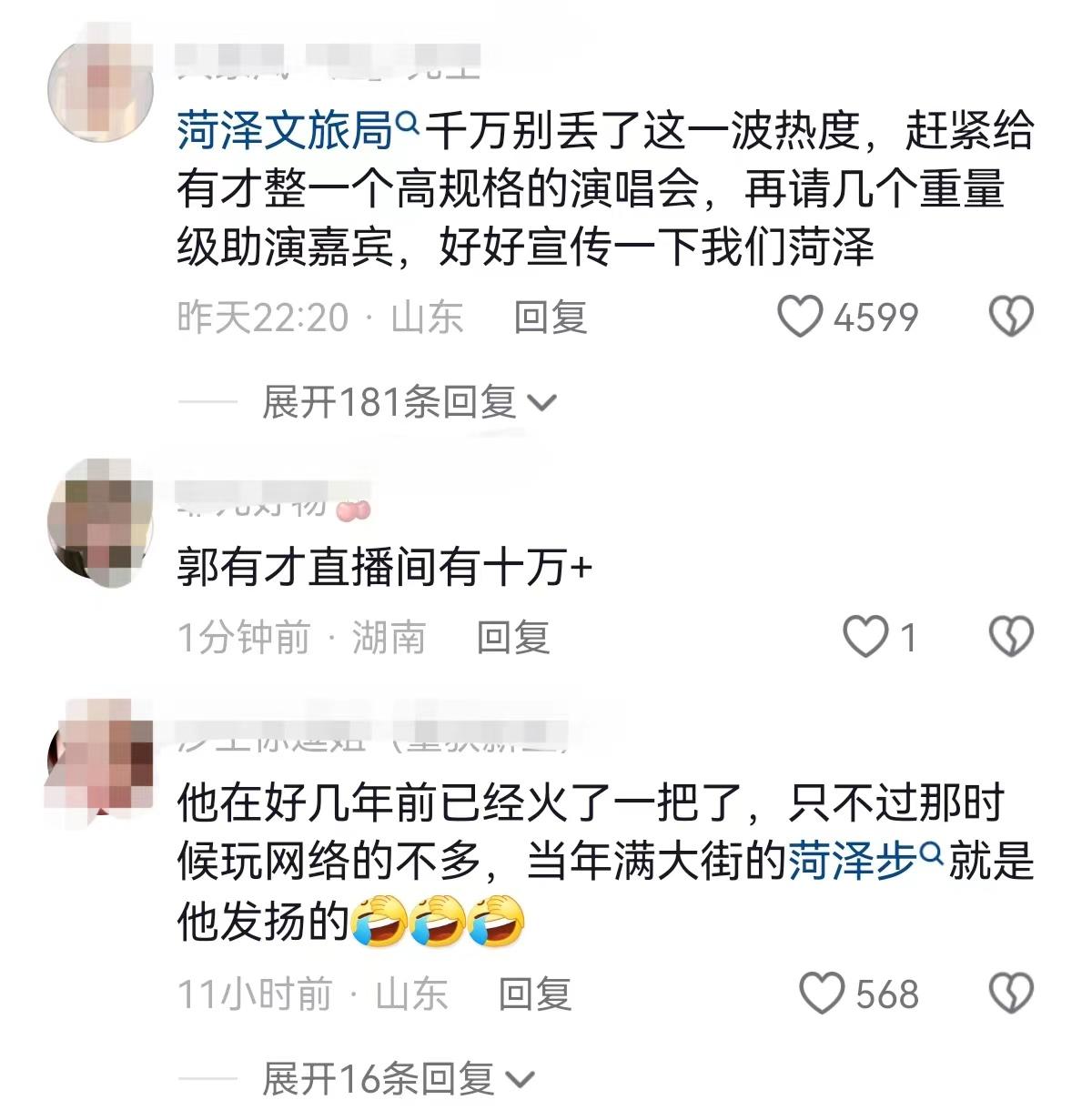The width and height of the screenshot is (1092, 1120).
Task: Reply to the 昨天22:20 山东 comment
Action: [x=551, y=317]
